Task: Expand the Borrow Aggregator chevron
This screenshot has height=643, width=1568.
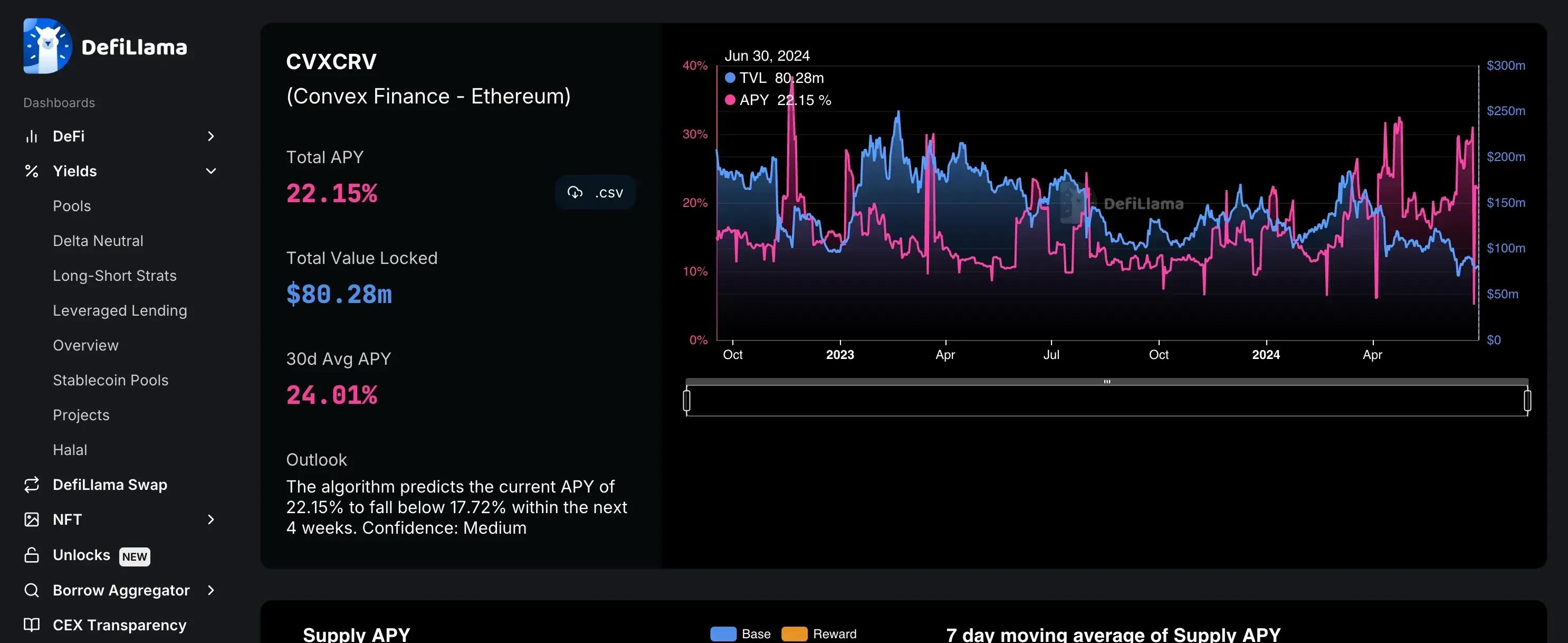Action: [x=211, y=590]
